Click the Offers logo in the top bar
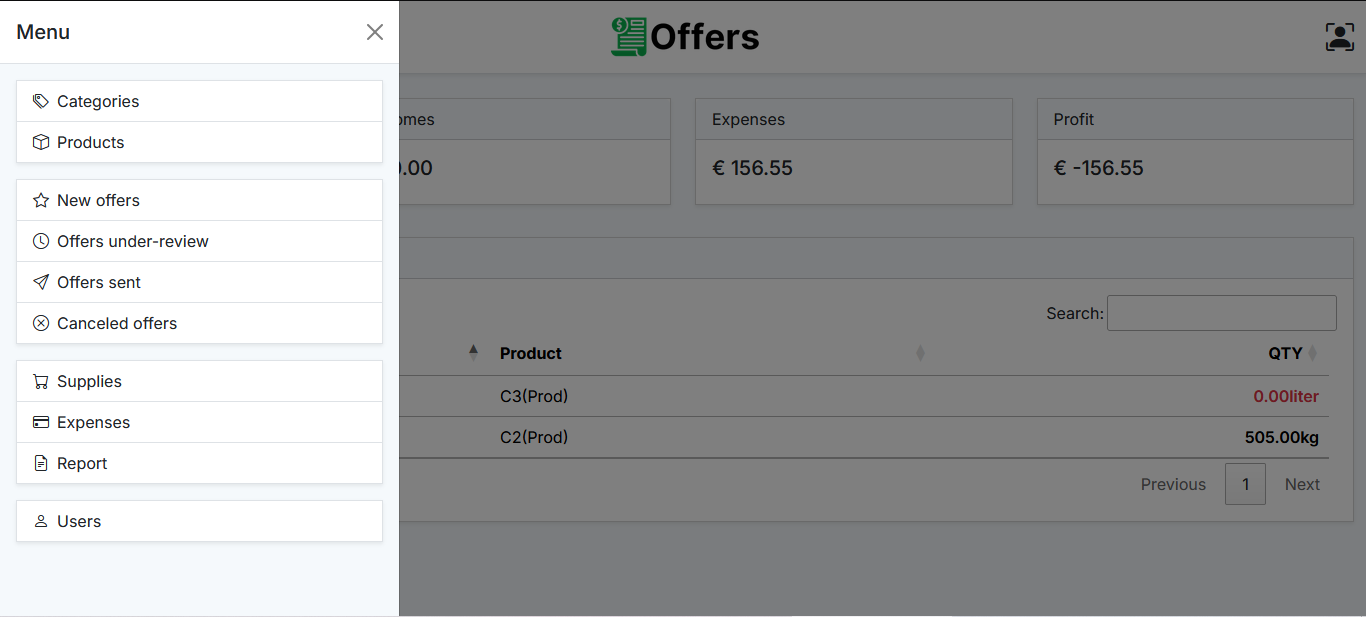Image resolution: width=1366 pixels, height=617 pixels. pyautogui.click(x=685, y=36)
